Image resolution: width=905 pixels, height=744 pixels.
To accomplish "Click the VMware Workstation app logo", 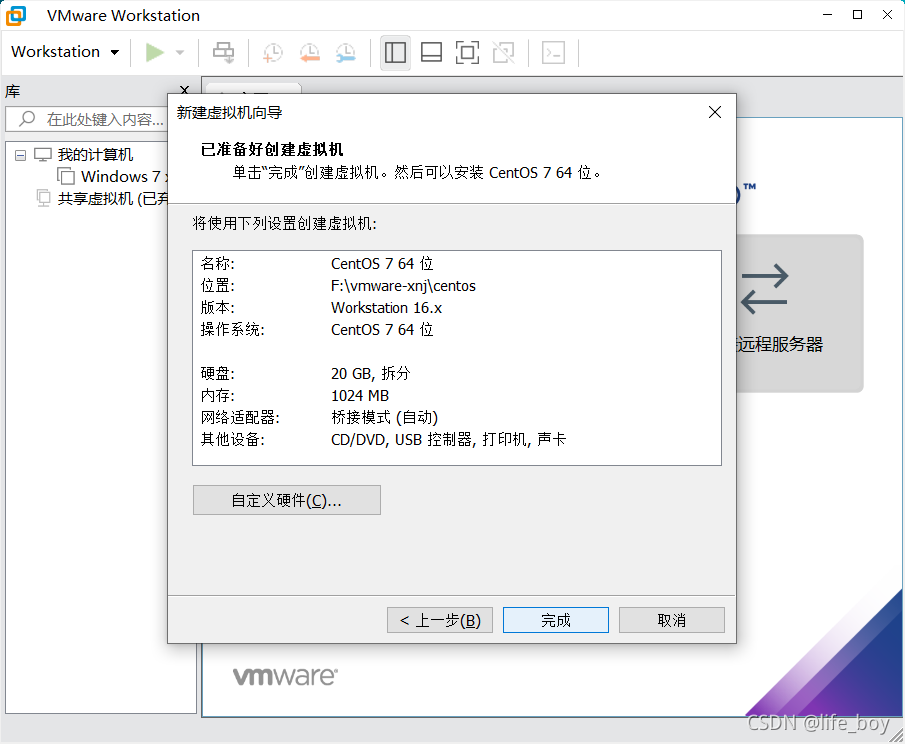I will tap(16, 16).
